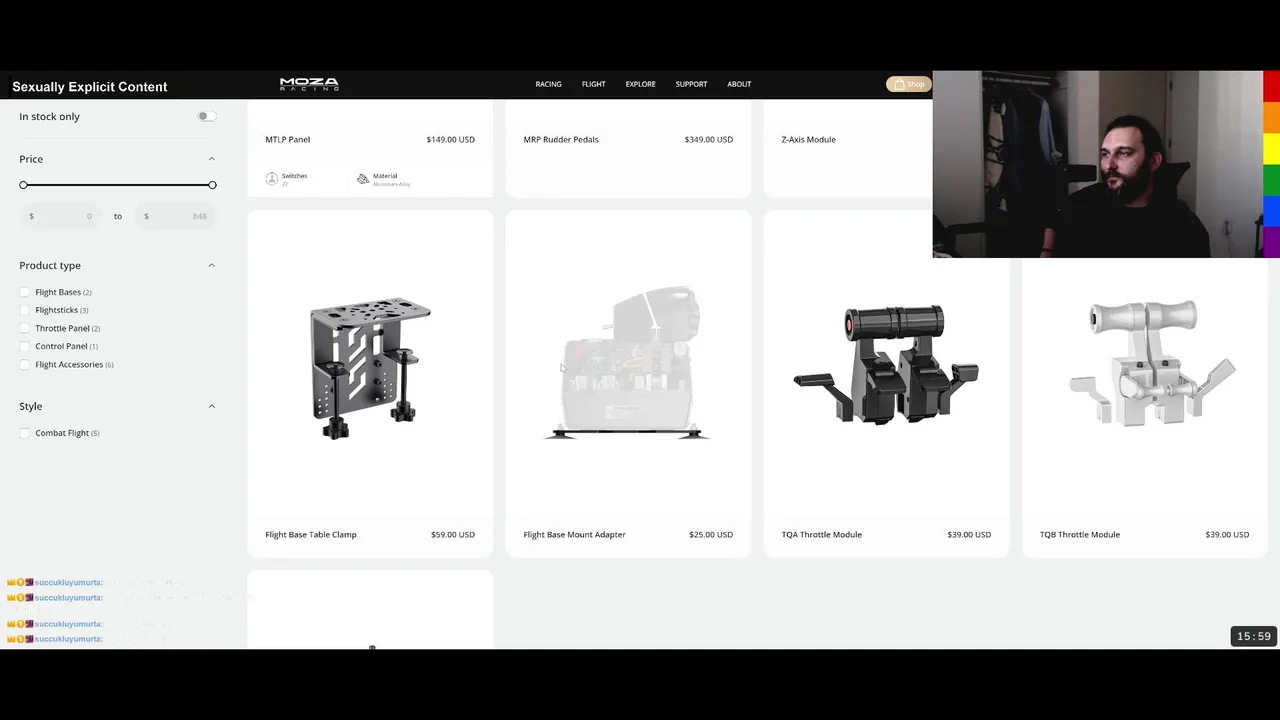Click the minimum price input field
Viewport: 1280px width, 720px height.
(60, 216)
